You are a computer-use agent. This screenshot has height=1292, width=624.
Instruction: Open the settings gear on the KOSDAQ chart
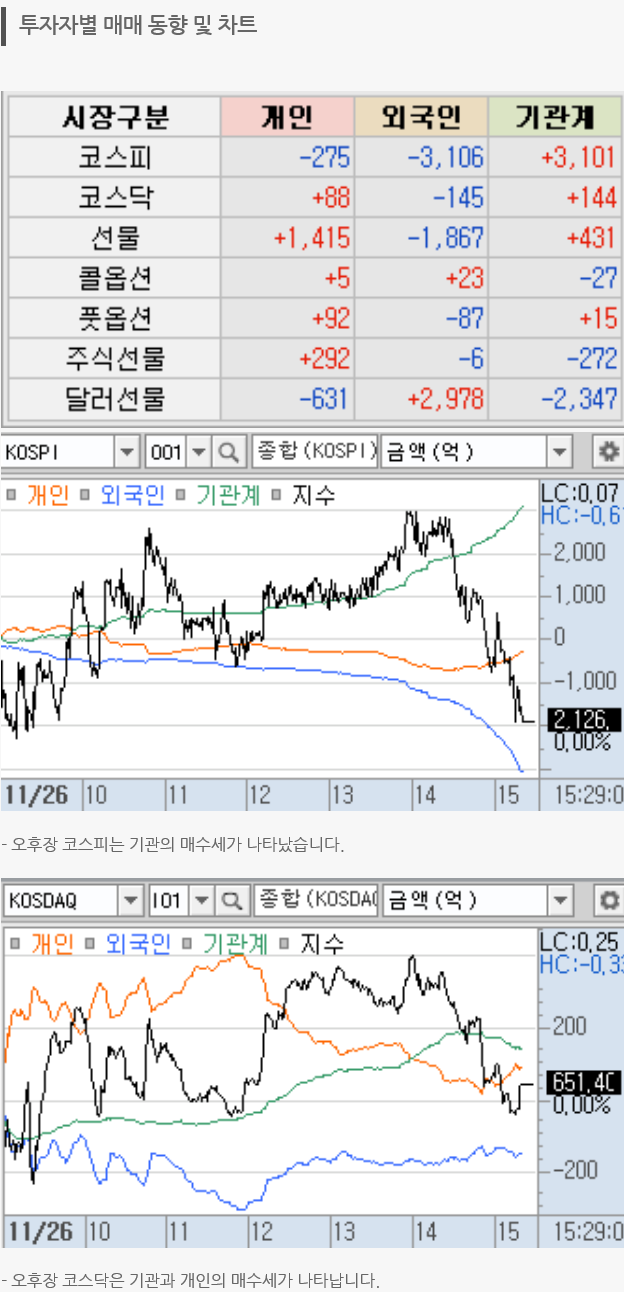tap(607, 901)
